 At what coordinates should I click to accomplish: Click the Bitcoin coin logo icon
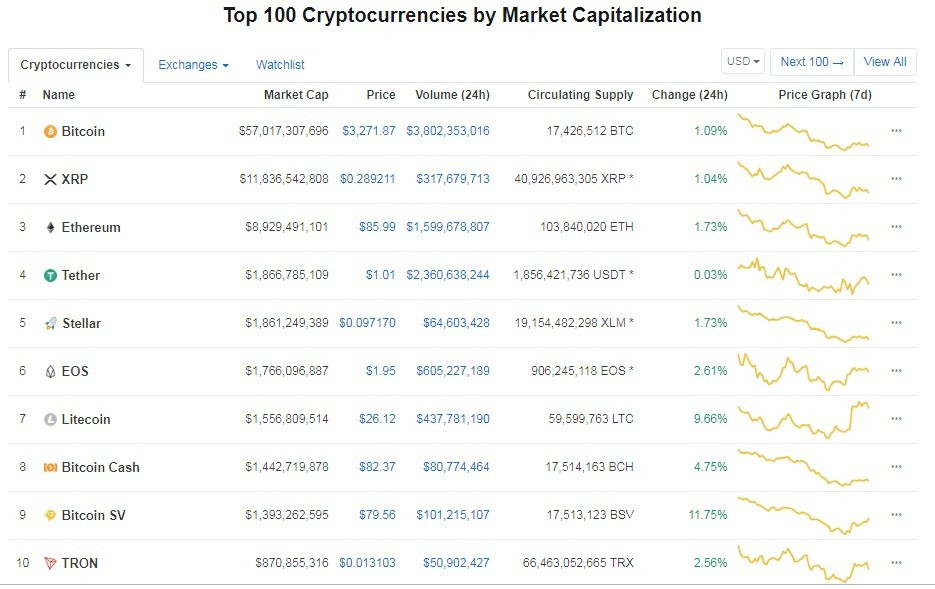click(x=50, y=131)
